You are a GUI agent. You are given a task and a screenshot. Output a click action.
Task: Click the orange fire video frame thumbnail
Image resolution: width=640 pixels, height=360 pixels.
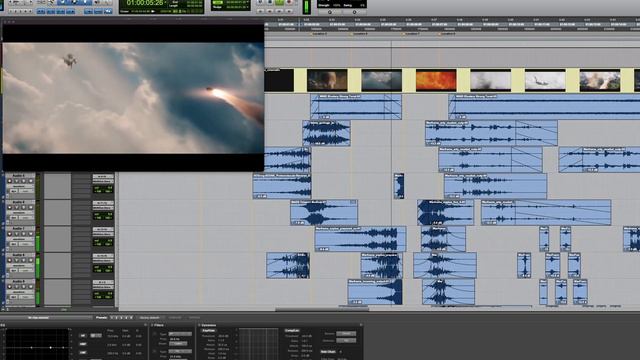pyautogui.click(x=436, y=80)
